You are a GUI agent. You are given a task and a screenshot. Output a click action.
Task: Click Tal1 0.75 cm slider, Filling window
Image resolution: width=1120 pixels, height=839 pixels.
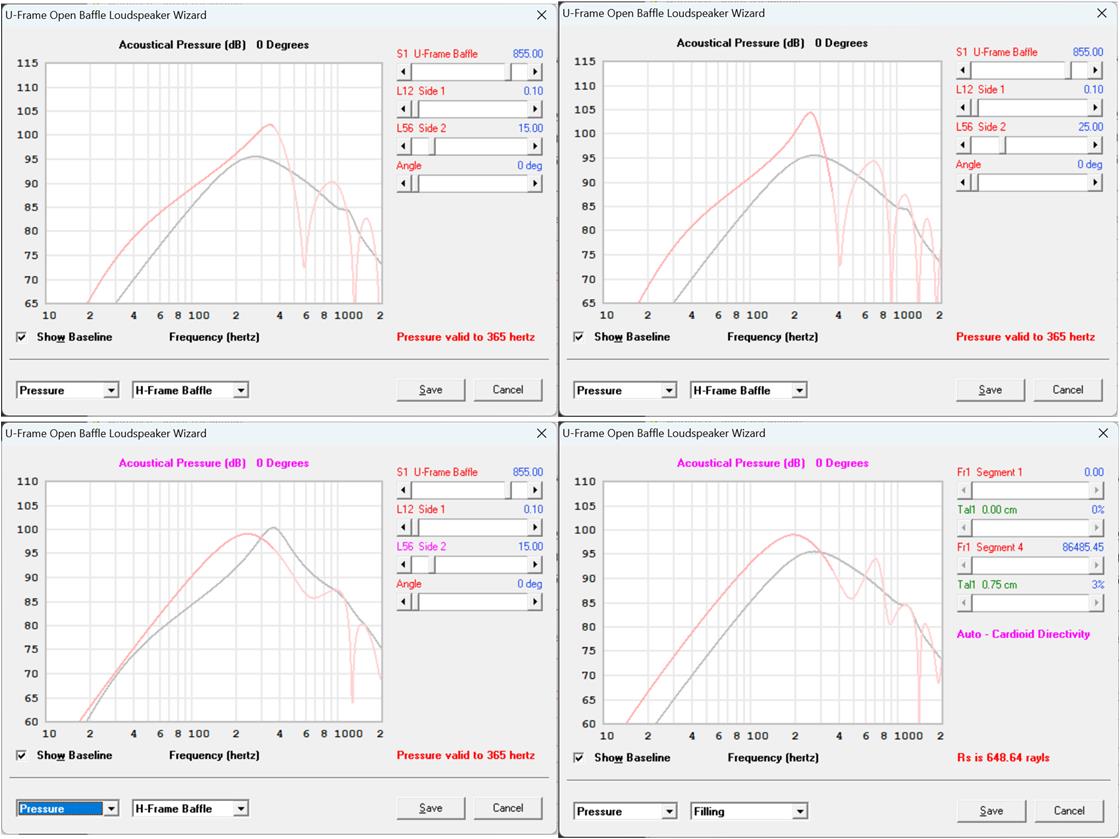[1031, 603]
